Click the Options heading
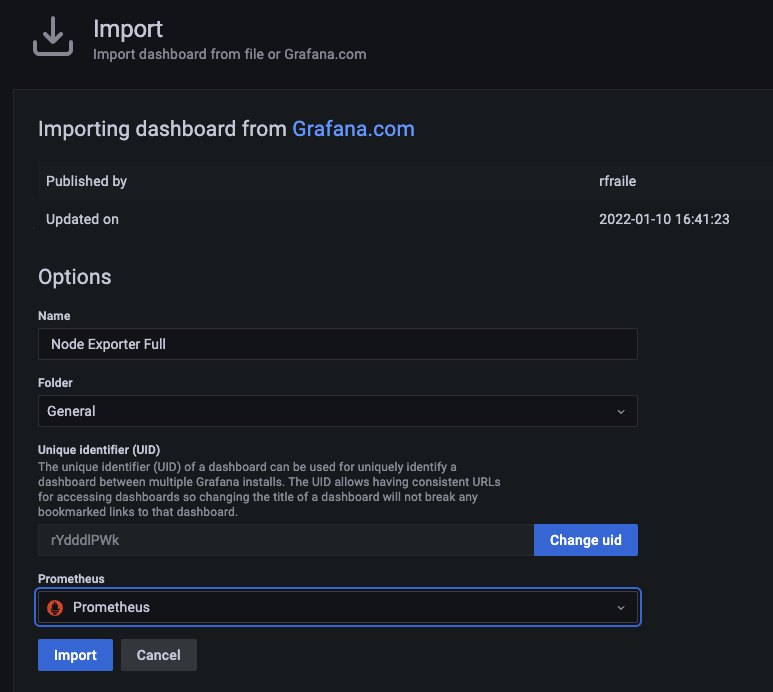 click(74, 277)
